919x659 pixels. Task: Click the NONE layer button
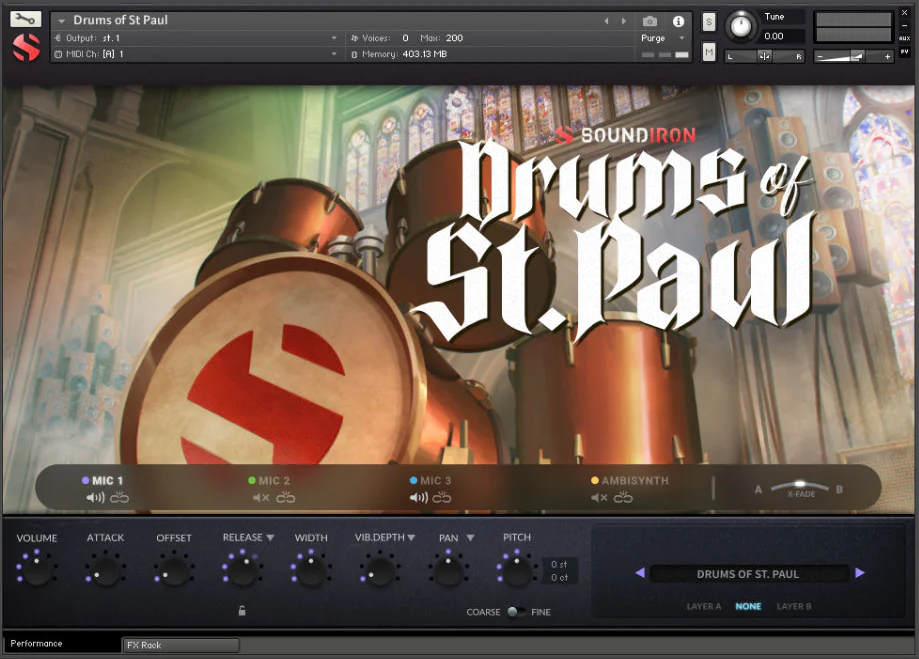(748, 606)
